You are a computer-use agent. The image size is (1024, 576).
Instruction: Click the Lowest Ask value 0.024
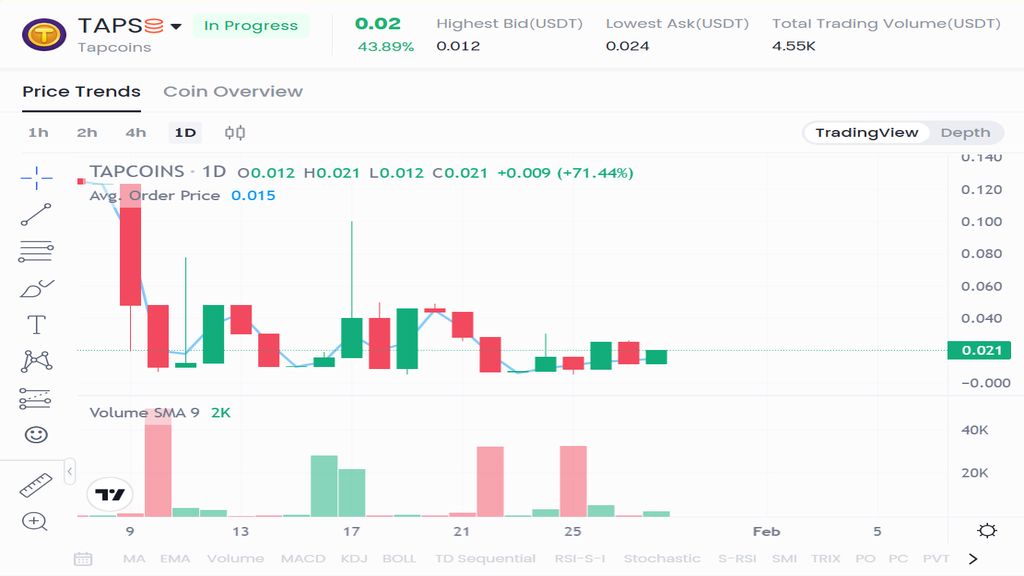(628, 46)
